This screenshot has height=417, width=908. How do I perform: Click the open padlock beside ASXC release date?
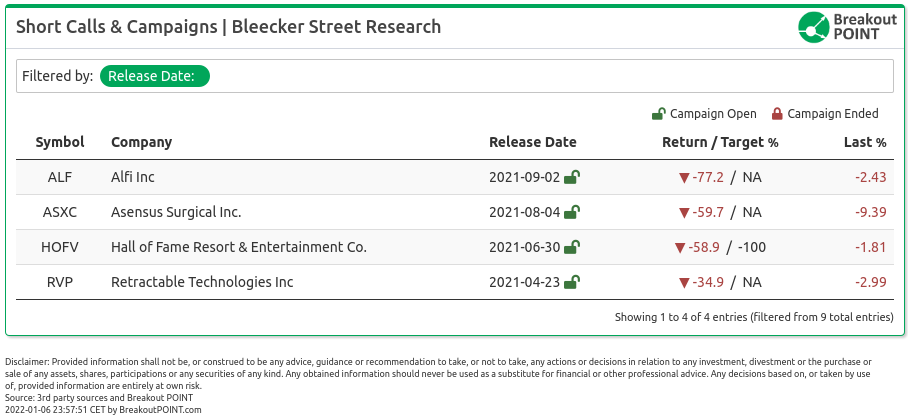pyautogui.click(x=572, y=212)
